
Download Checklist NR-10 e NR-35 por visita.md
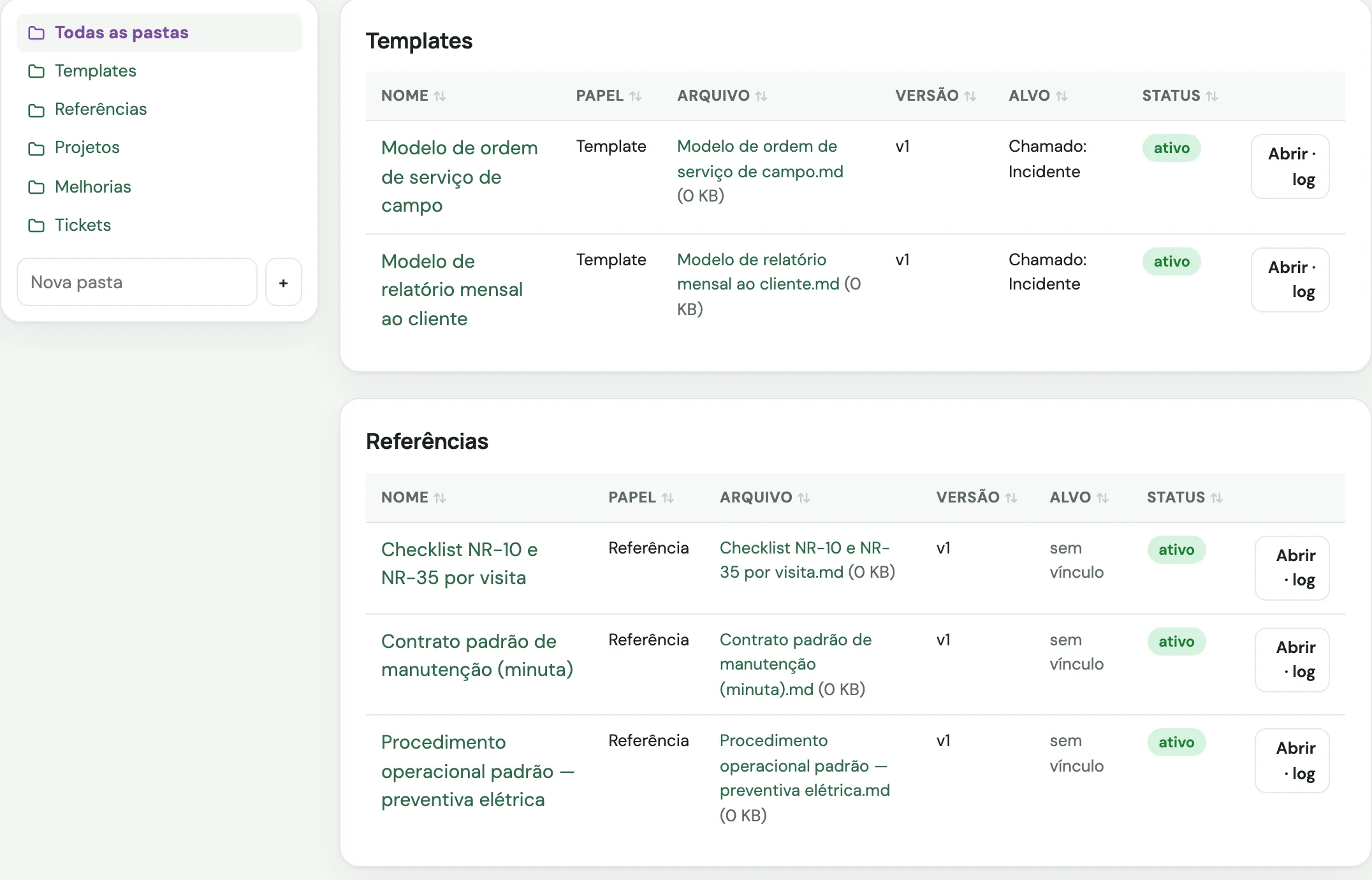pos(805,560)
